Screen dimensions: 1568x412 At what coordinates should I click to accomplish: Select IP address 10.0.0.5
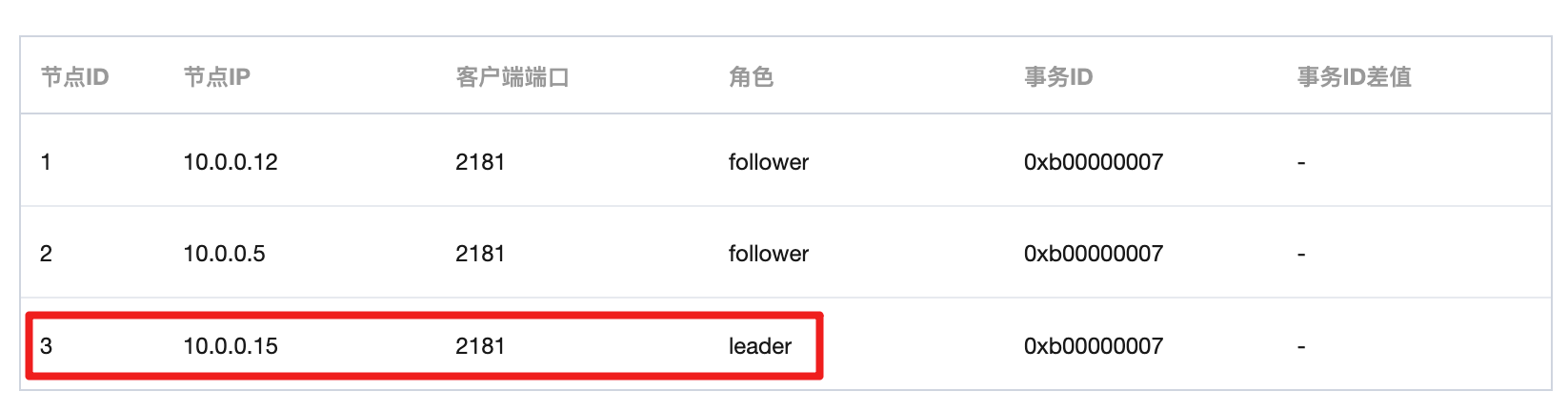(225, 254)
